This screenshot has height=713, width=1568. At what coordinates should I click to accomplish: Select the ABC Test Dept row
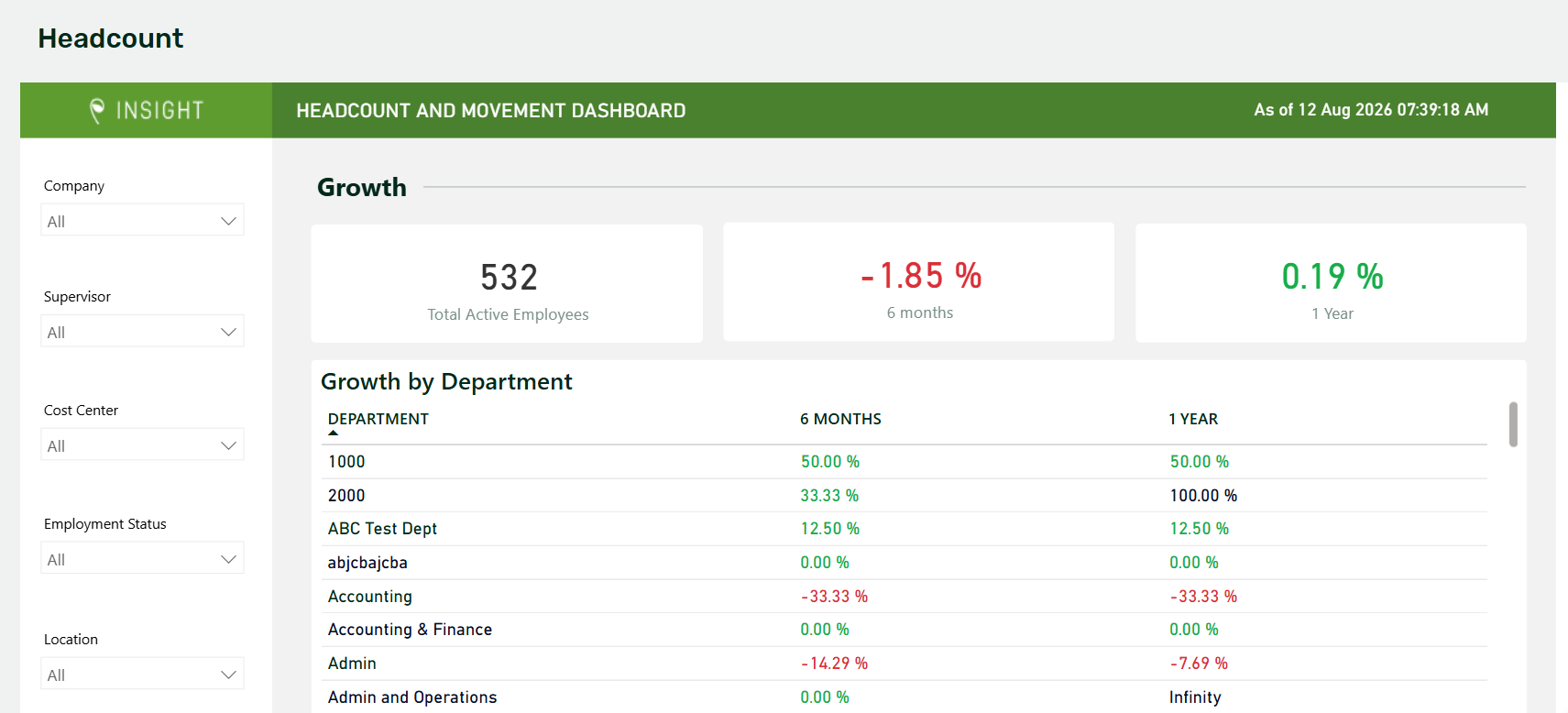click(x=905, y=529)
